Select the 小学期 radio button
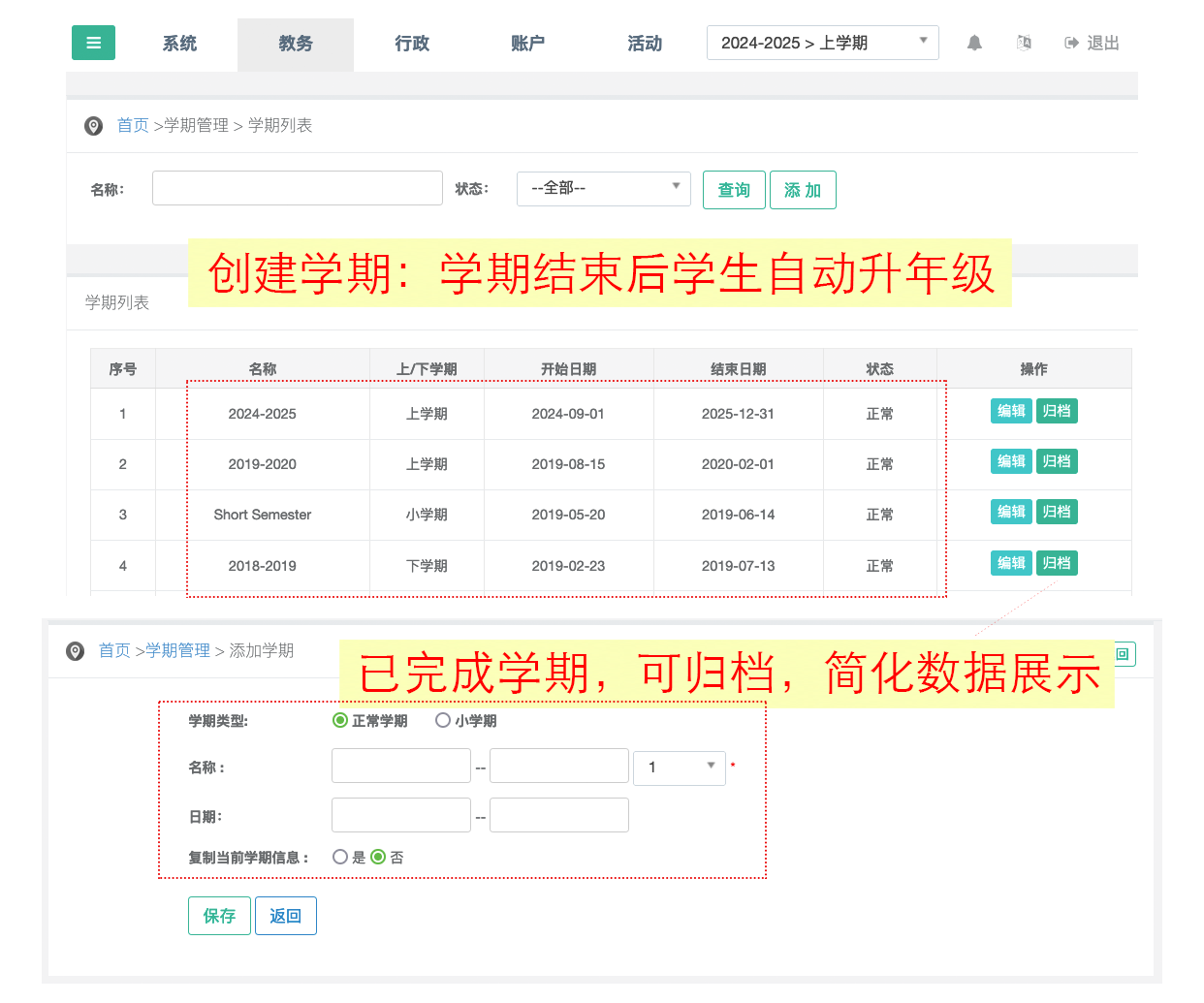This screenshot has height=1003, width=1204. 443,720
